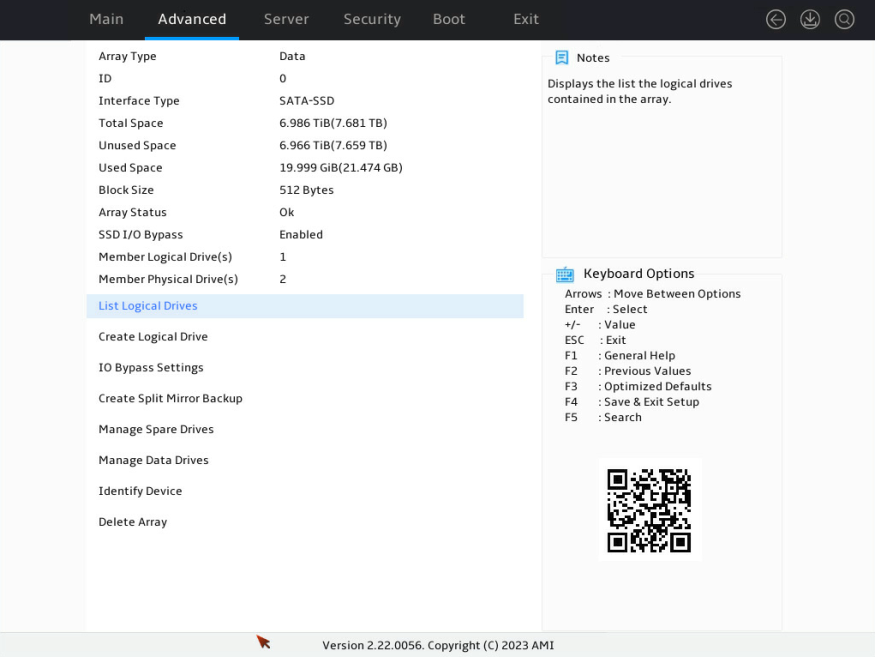Viewport: 875px width, 657px height.
Task: Click the Member Physical Drive(s) label
Action: pos(168,279)
